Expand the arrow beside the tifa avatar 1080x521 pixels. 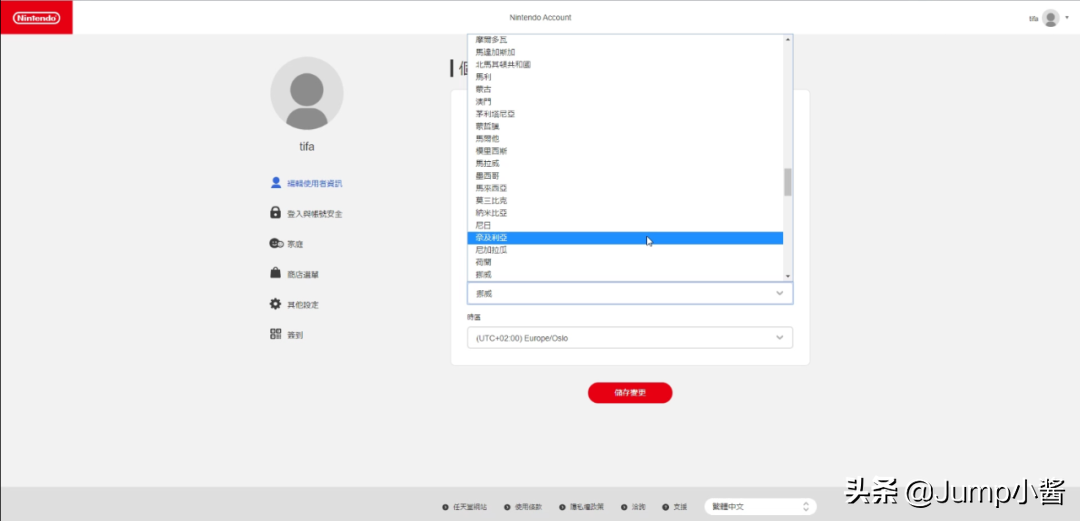pyautogui.click(x=1067, y=17)
